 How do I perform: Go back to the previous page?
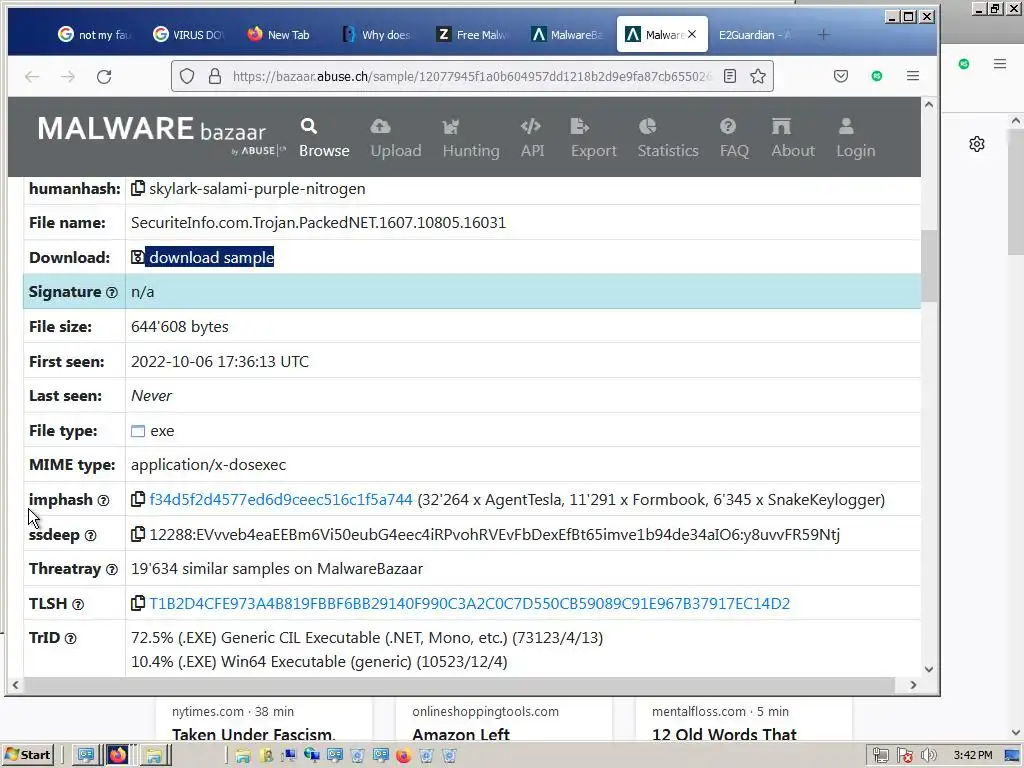32,76
